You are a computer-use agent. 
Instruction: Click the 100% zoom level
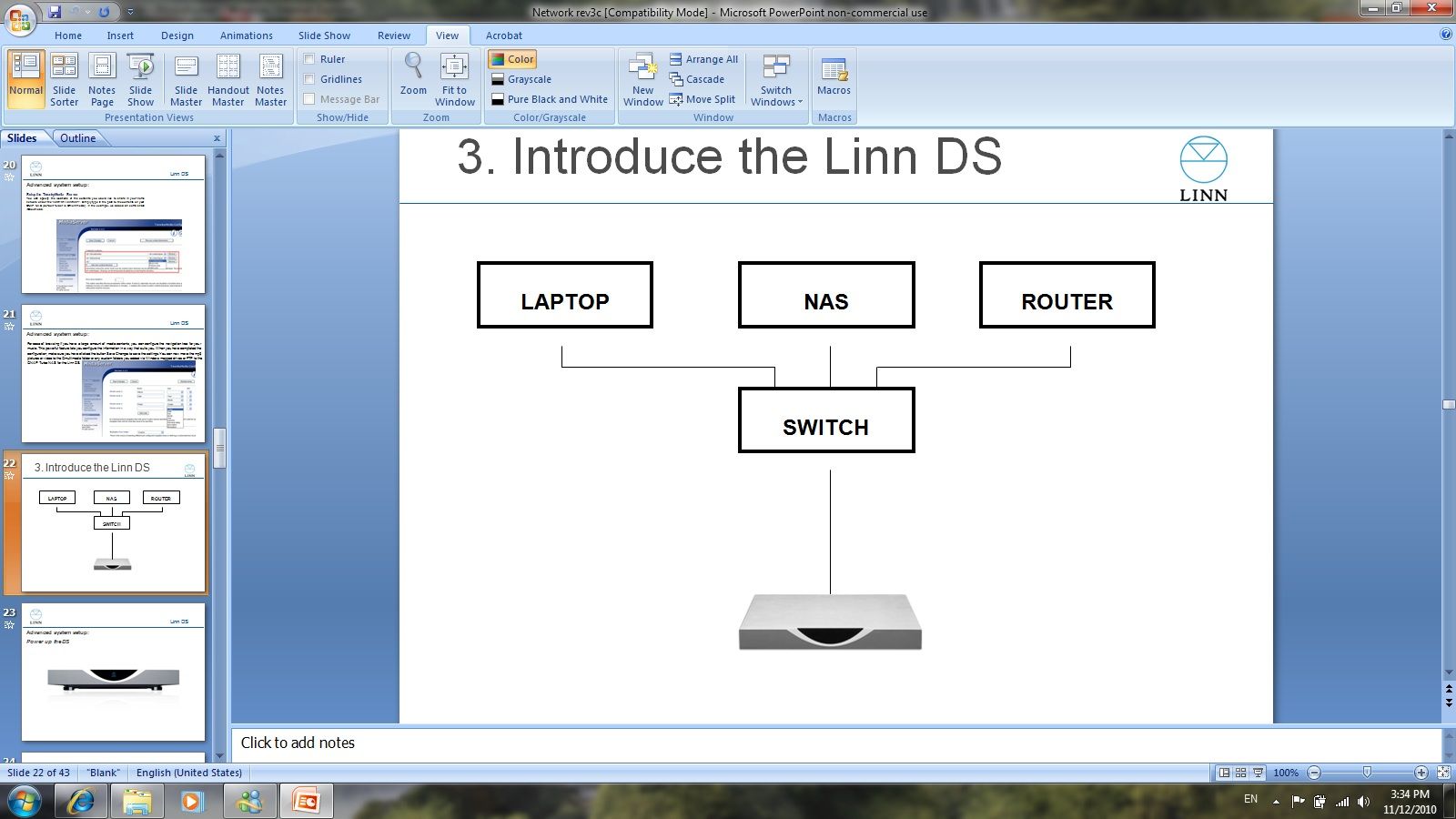click(1286, 773)
